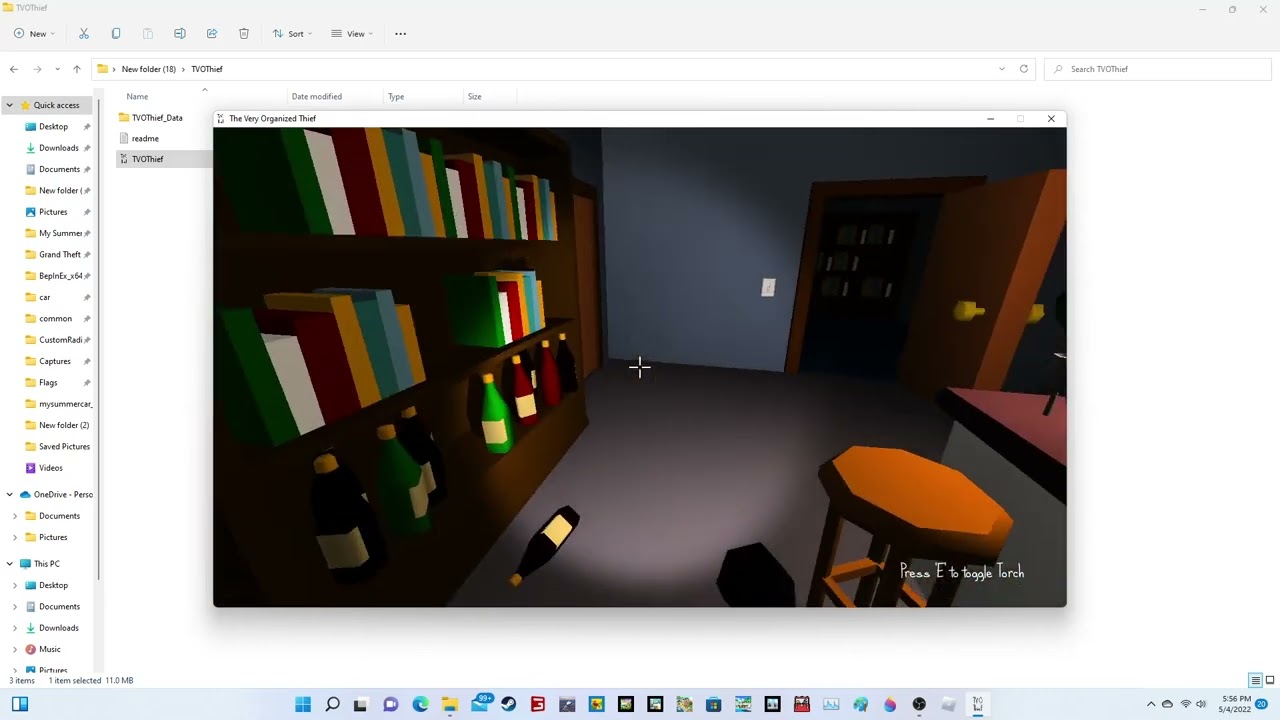Open OBS Studio taskbar icon
This screenshot has height=720, width=1280.
point(919,705)
